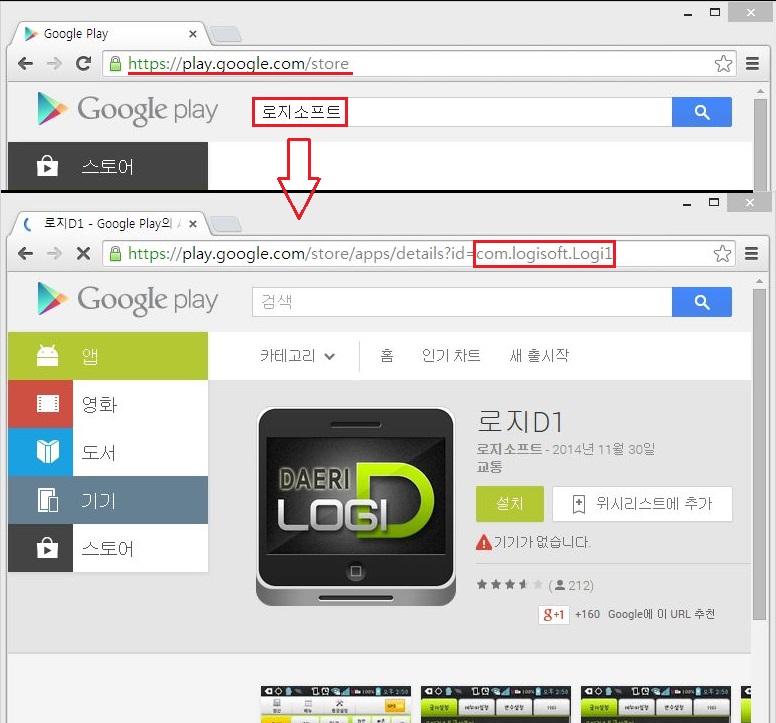Click back arrow in top browser window
The image size is (776, 723).
click(25, 63)
